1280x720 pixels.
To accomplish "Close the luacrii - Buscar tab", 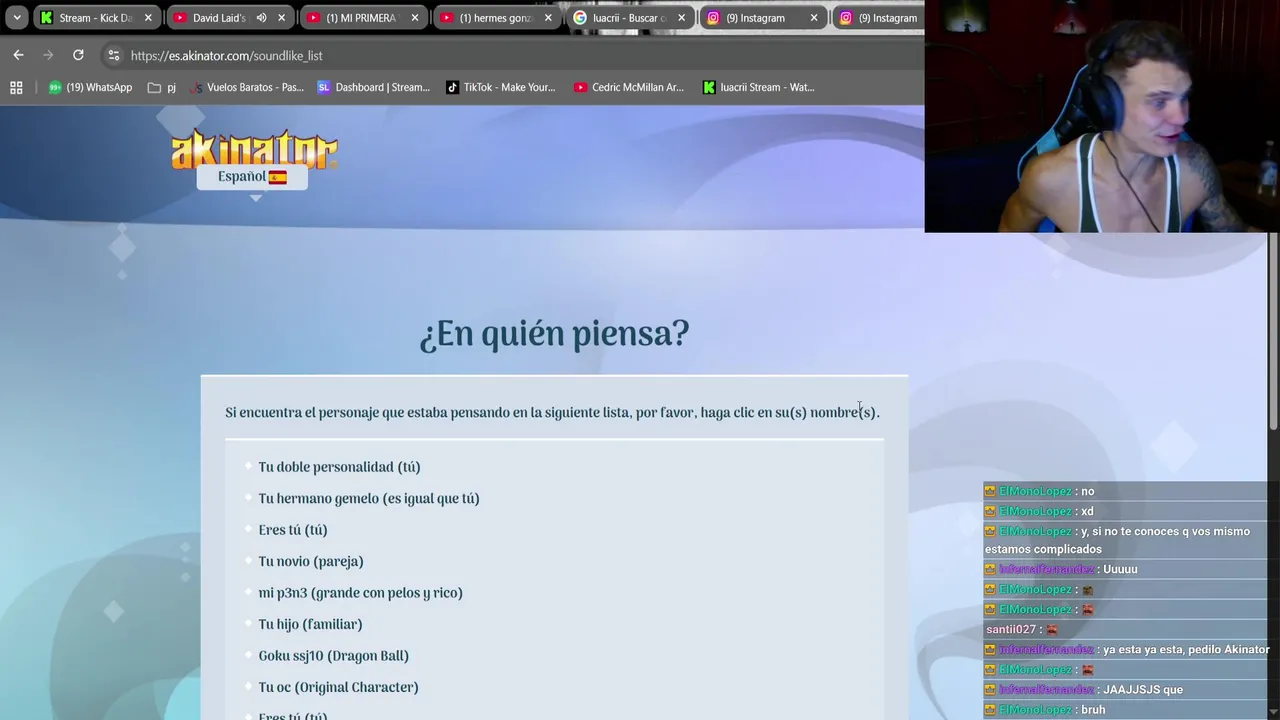I will tap(682, 18).
